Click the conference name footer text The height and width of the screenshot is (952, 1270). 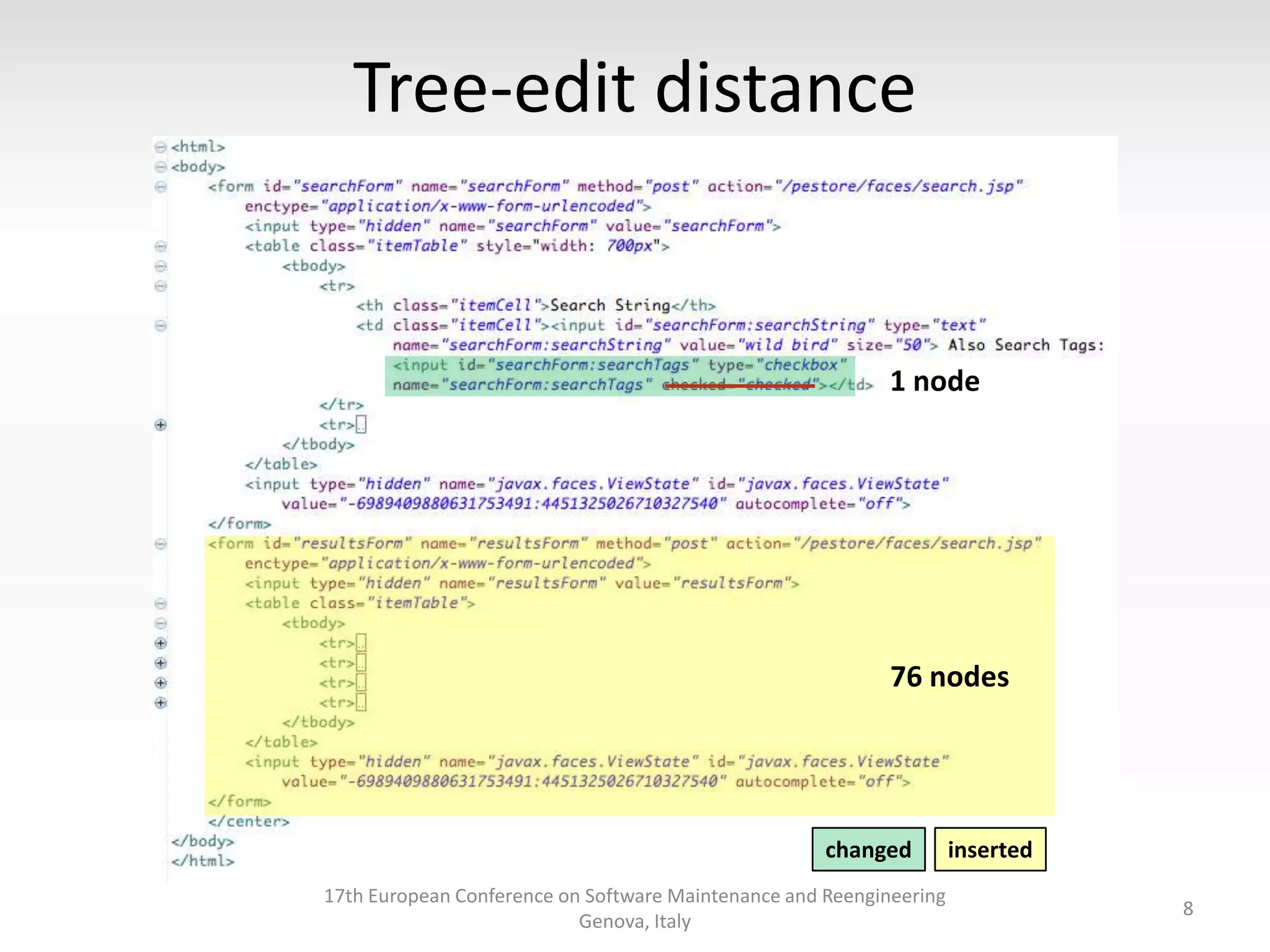pyautogui.click(x=634, y=896)
